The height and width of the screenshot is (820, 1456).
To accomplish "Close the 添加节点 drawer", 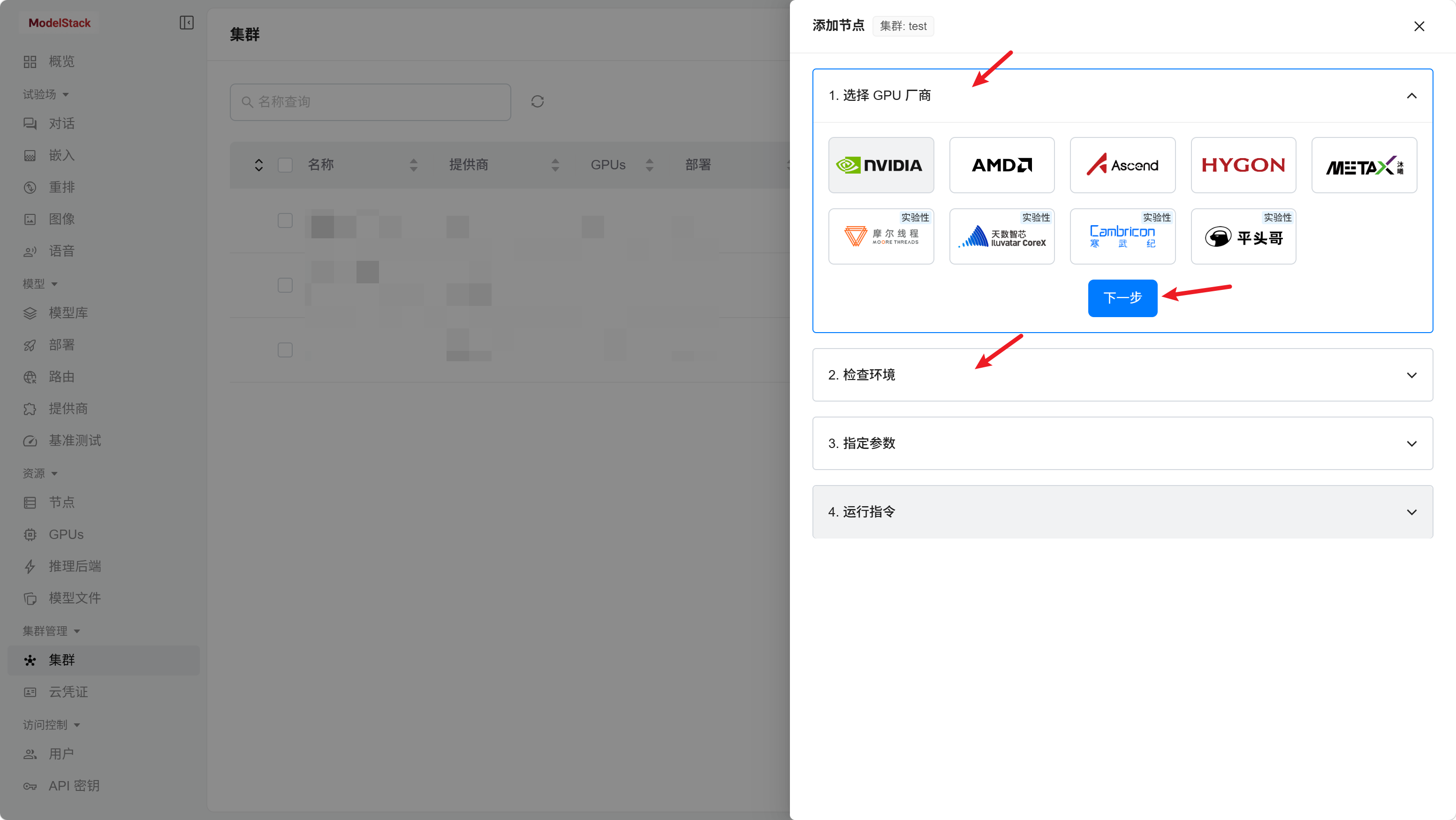I will tap(1418, 27).
